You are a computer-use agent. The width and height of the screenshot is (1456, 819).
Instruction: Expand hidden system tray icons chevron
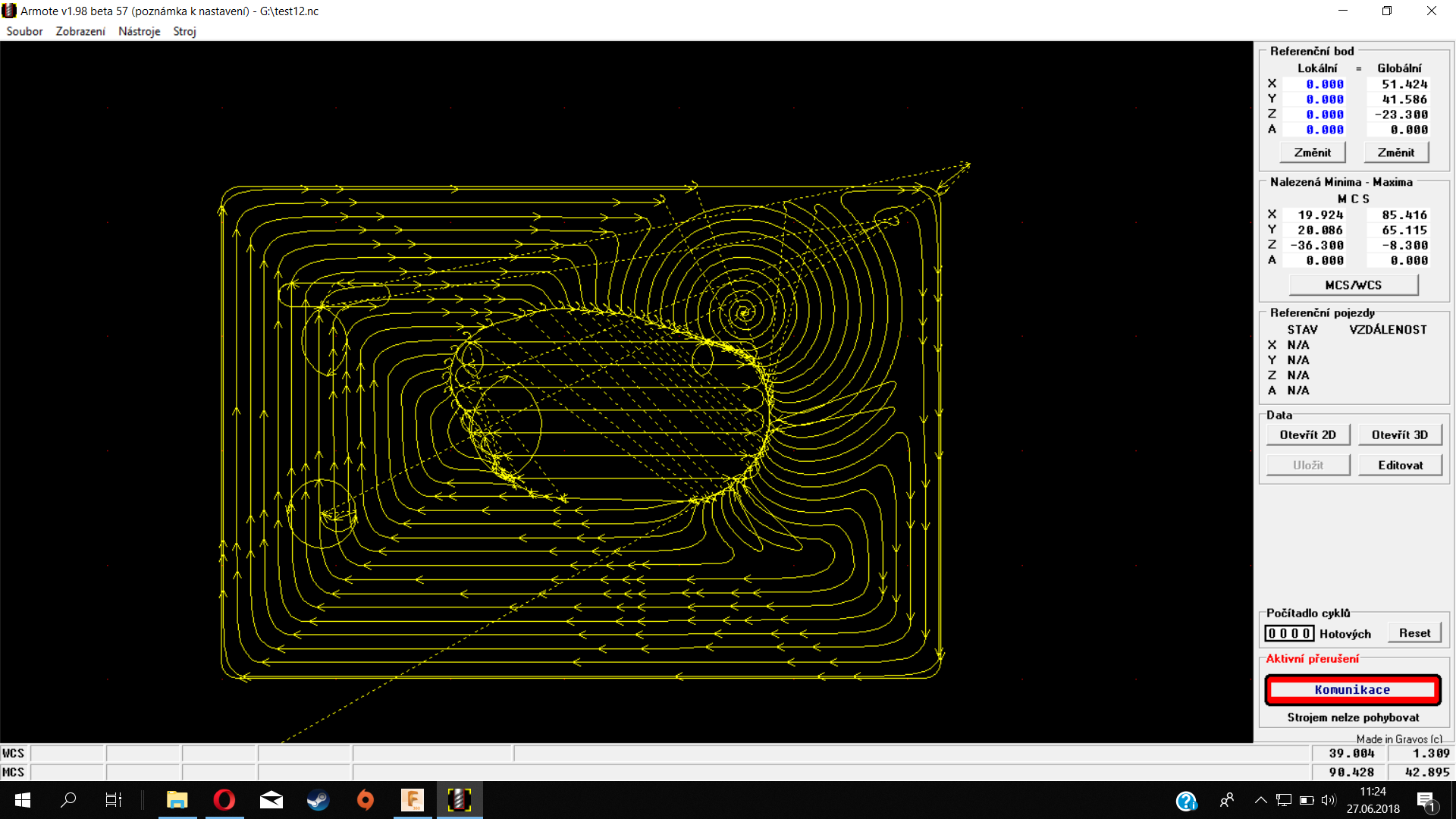coord(1260,800)
